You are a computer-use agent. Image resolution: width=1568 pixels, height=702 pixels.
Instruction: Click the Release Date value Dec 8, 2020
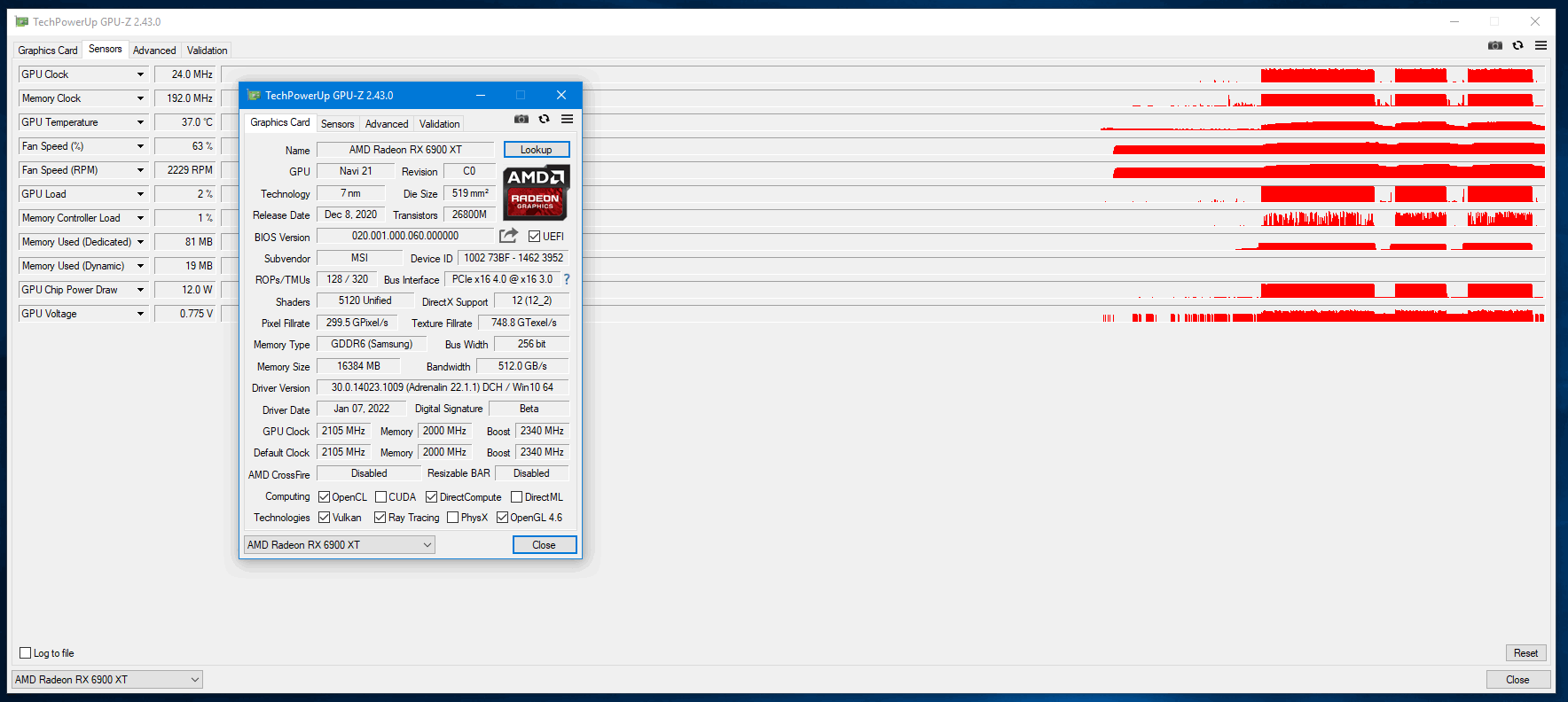[x=350, y=214]
